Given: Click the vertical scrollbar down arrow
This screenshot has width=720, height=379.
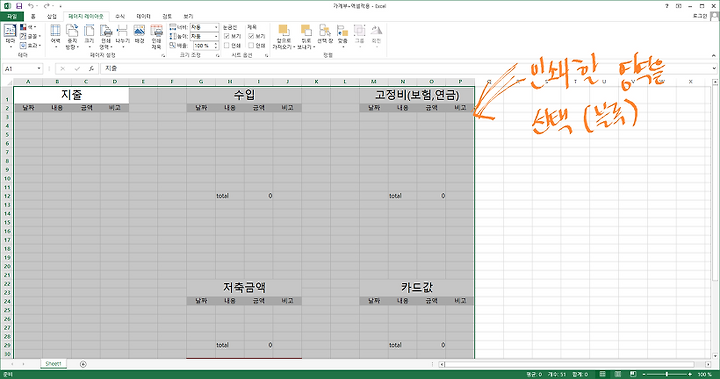Looking at the screenshot, I should coord(715,356).
